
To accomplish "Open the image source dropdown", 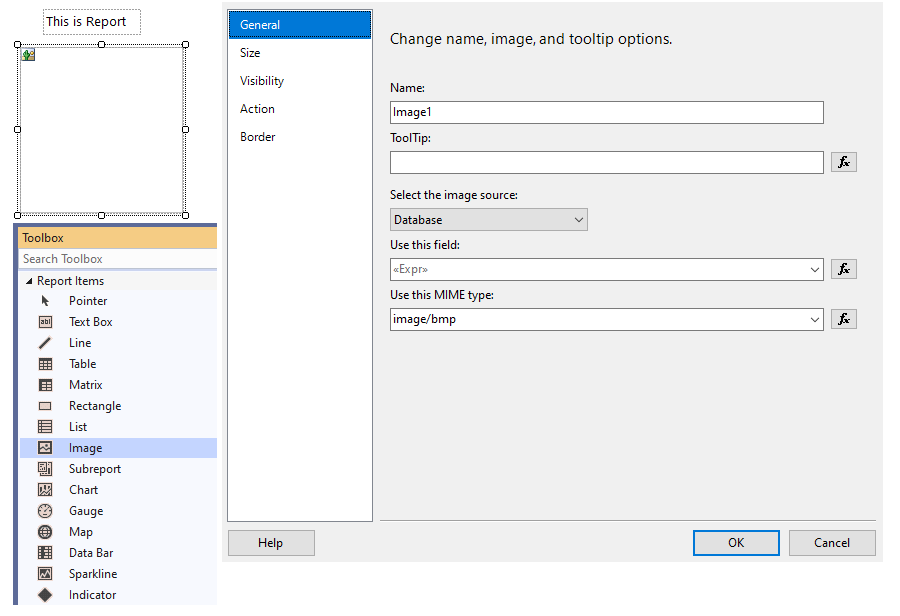I will [488, 220].
